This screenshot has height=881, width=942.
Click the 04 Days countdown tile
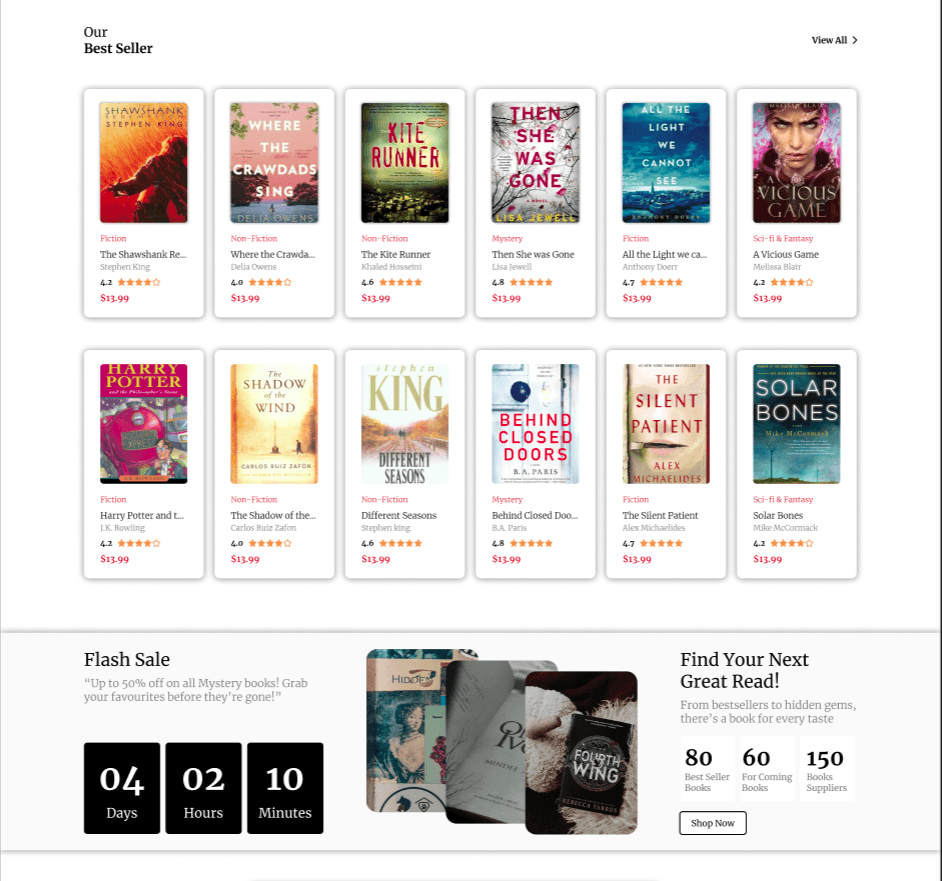[x=122, y=788]
